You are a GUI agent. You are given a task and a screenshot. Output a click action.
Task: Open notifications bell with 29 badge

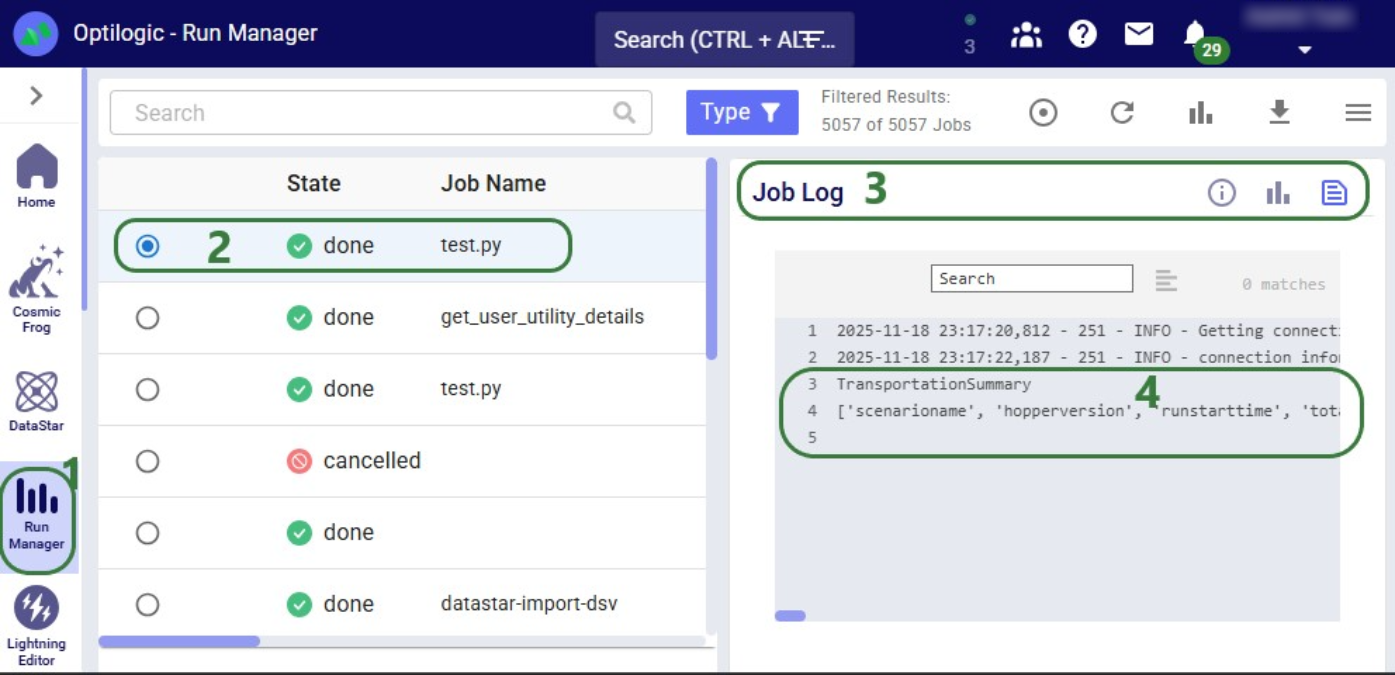click(x=1196, y=36)
